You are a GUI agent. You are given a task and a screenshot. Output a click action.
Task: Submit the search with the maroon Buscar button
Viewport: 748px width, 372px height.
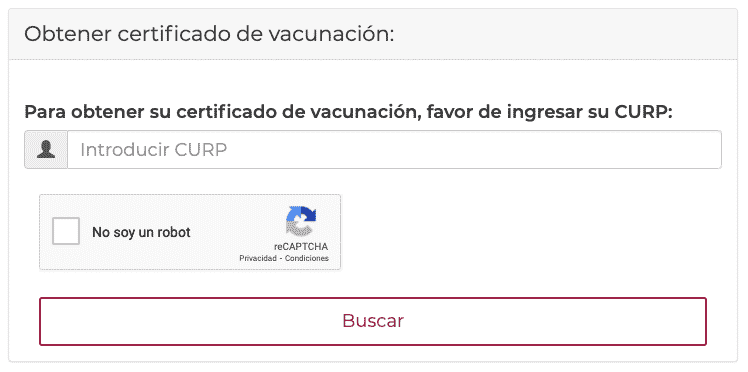tap(373, 321)
